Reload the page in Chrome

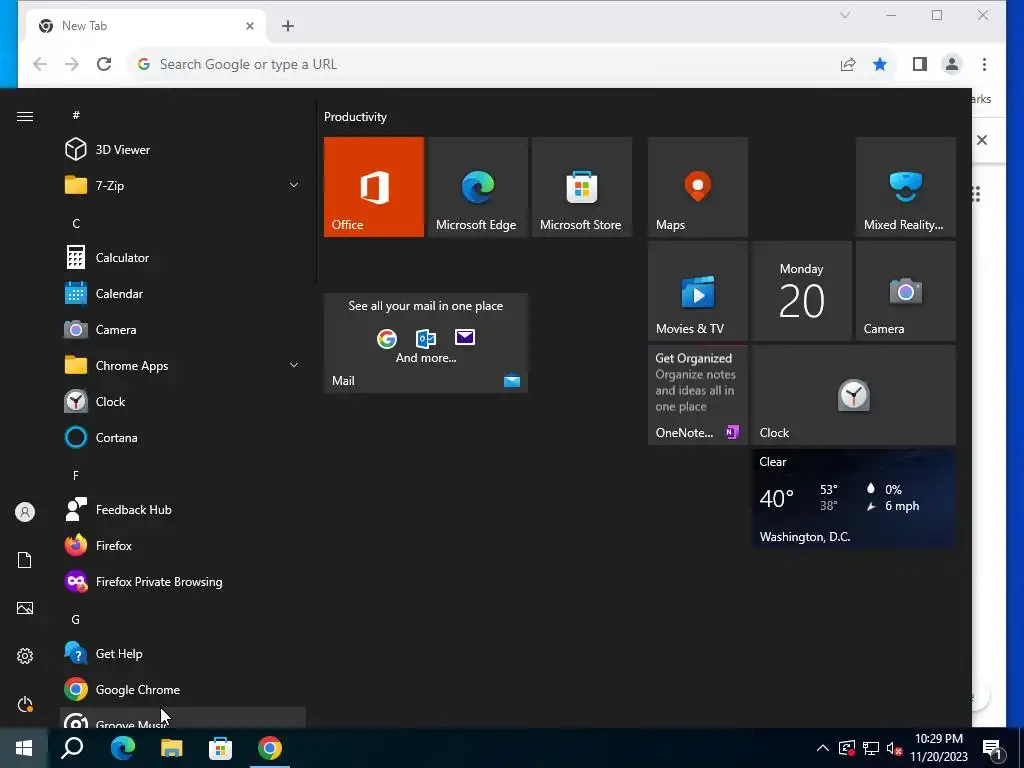104,64
